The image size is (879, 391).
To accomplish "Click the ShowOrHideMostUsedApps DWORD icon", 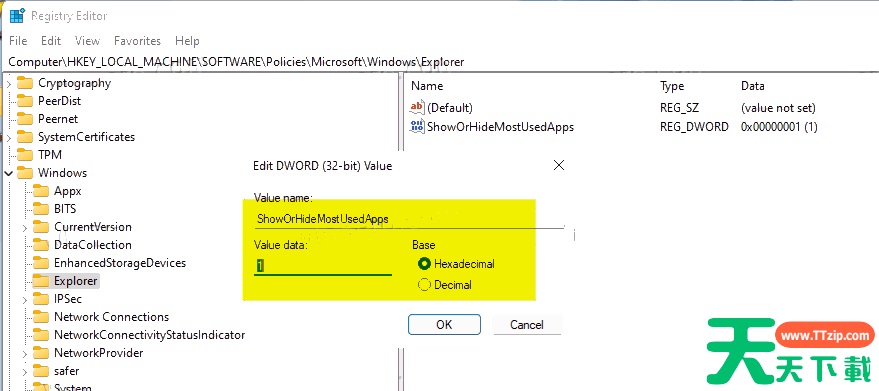I will coord(417,127).
